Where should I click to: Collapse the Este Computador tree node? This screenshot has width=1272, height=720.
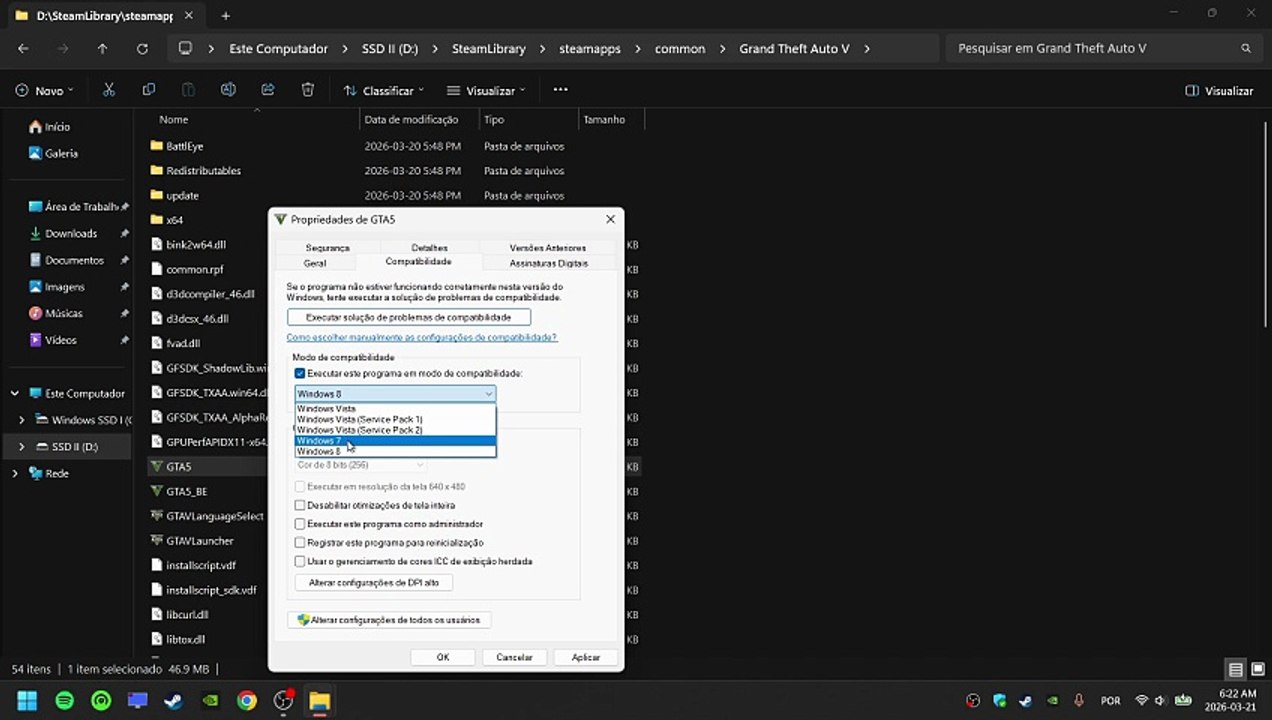pos(14,394)
